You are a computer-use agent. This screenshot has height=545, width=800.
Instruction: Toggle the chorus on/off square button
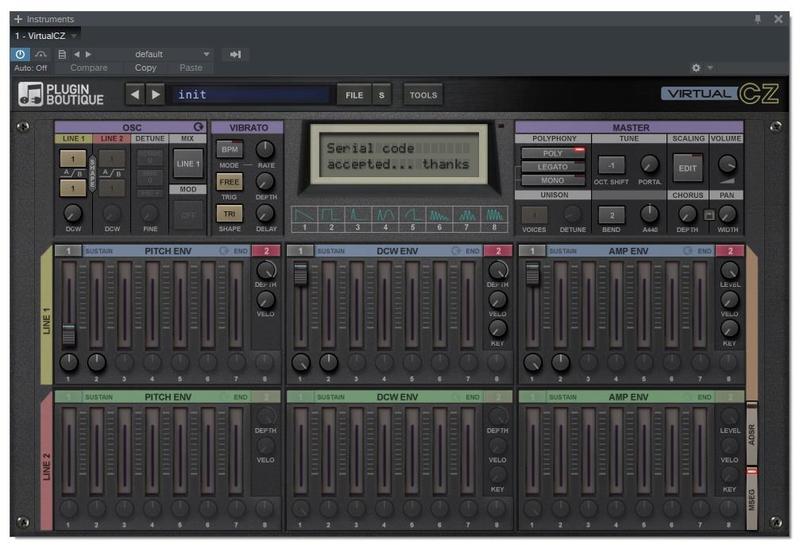coord(709,215)
